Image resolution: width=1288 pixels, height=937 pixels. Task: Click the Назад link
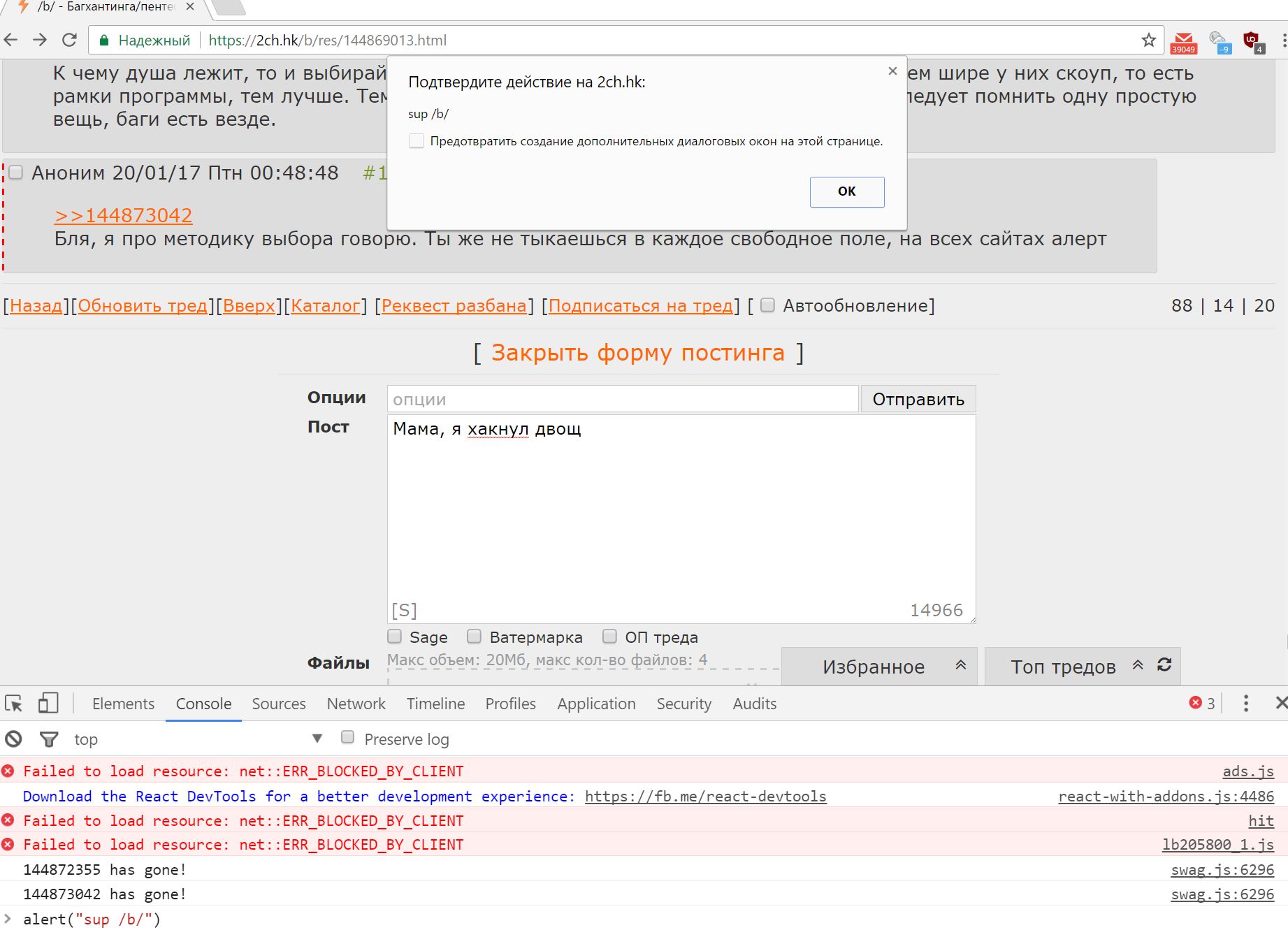[x=36, y=305]
